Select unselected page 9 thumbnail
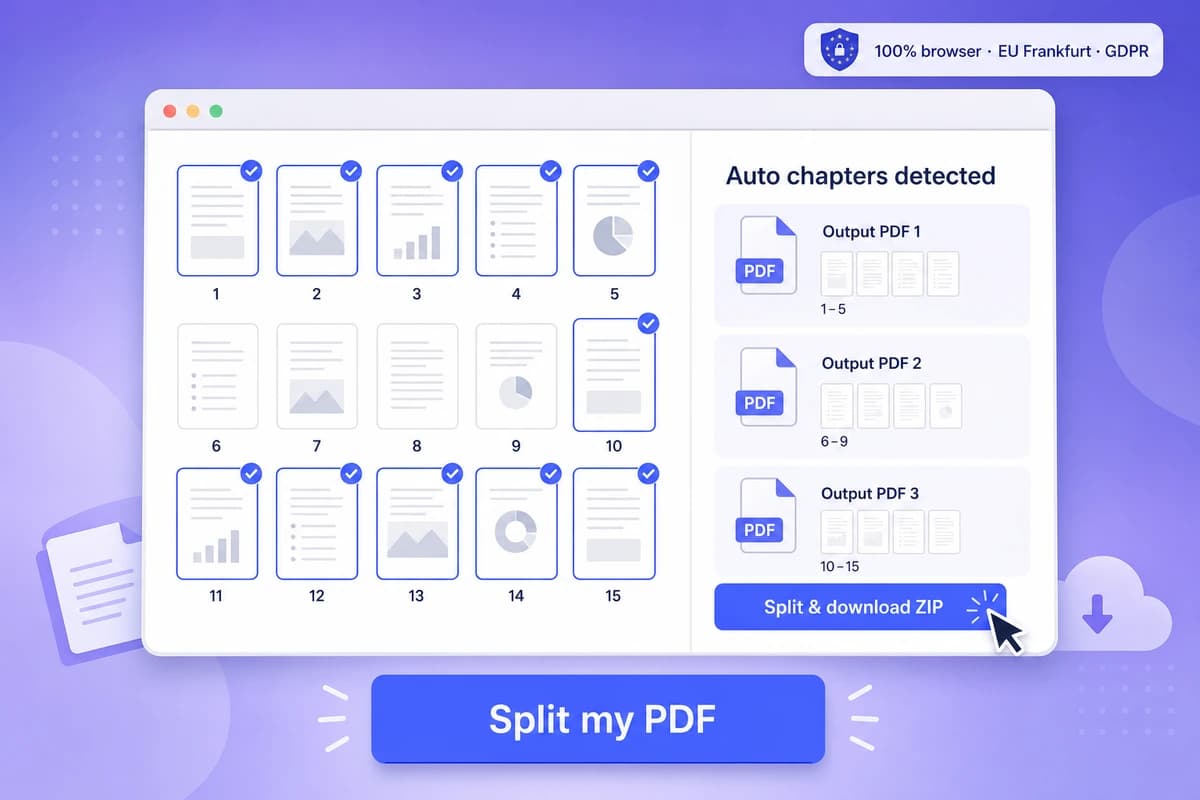Screen dimensions: 1200x800 (x=515, y=374)
